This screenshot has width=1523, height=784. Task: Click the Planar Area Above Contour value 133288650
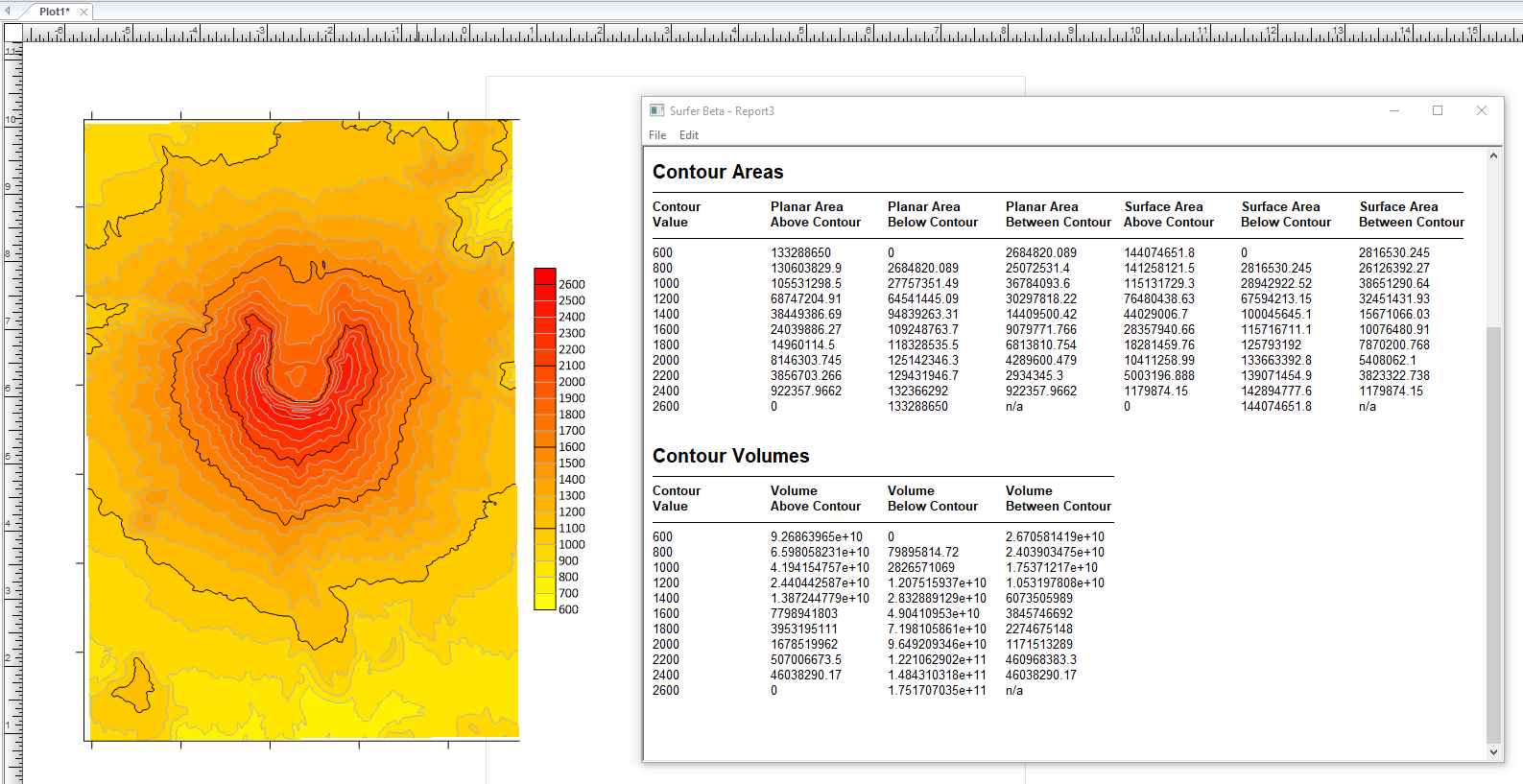800,252
